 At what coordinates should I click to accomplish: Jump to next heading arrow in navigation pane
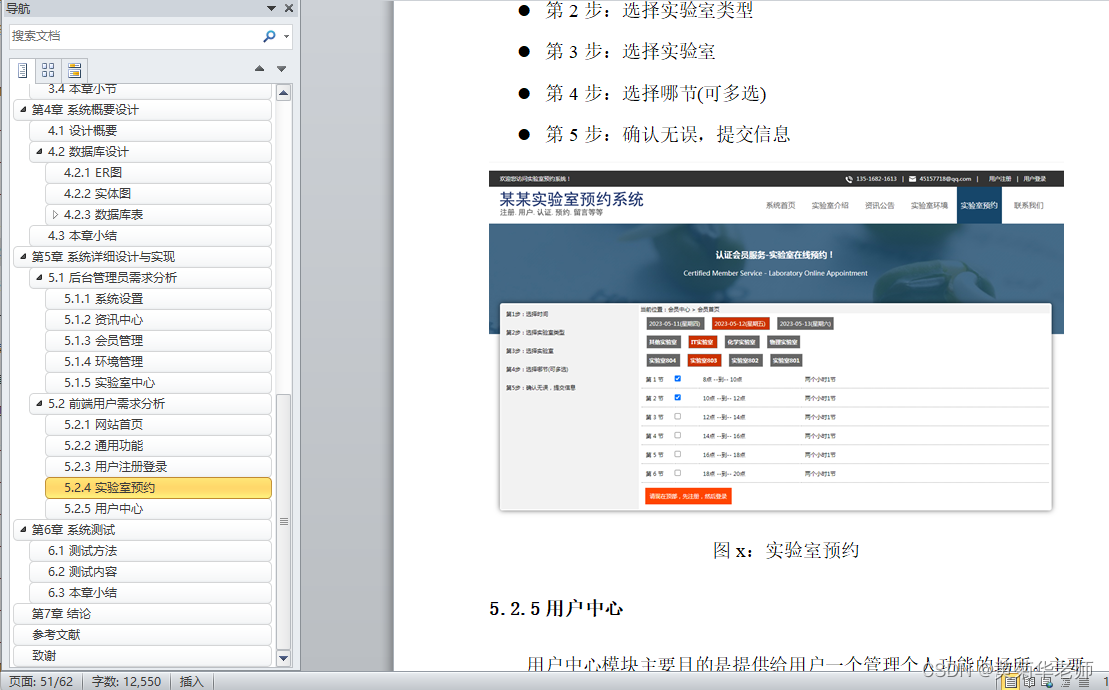point(281,70)
